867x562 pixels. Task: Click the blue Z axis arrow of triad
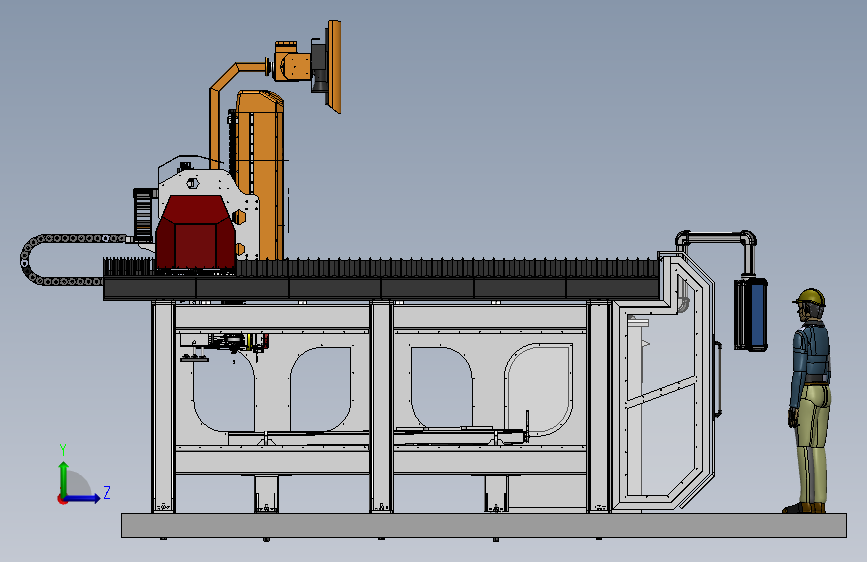[83, 498]
